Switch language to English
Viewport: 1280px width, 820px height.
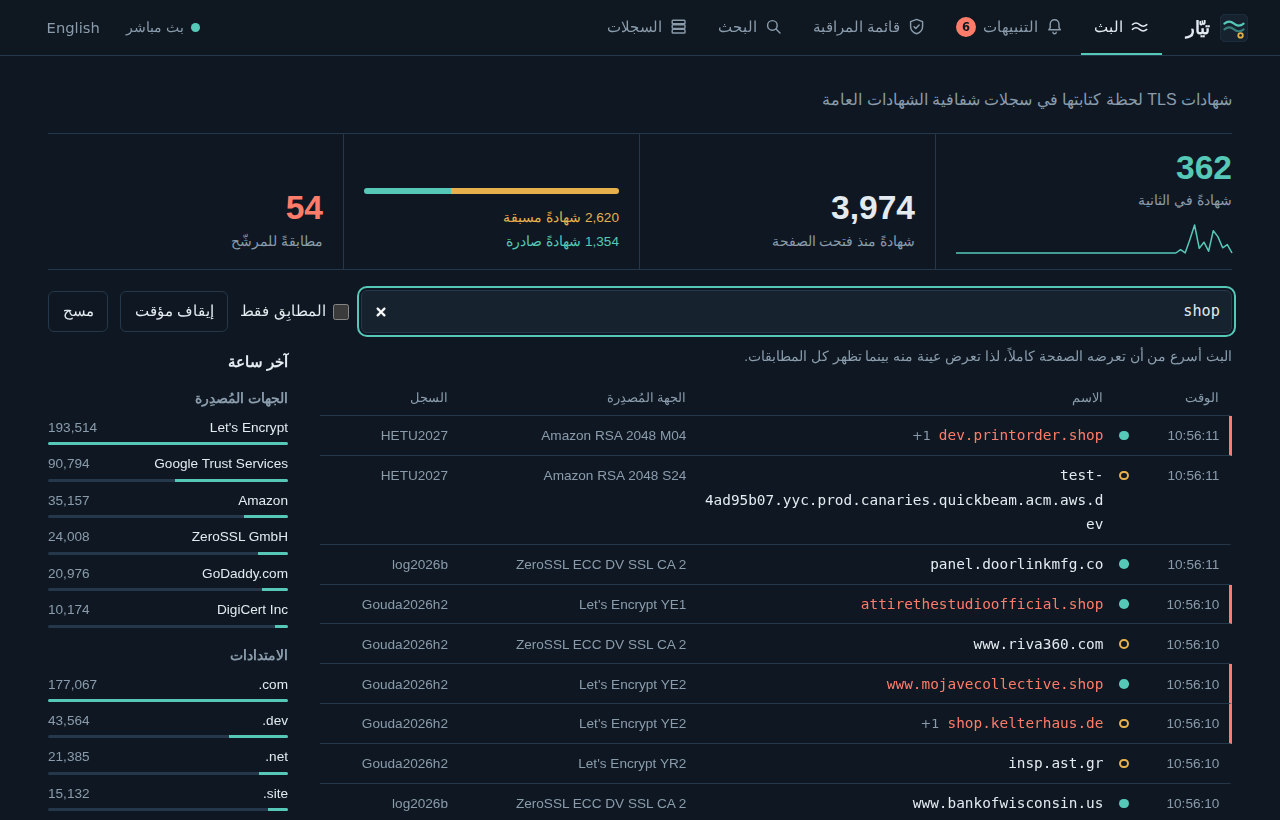73,28
